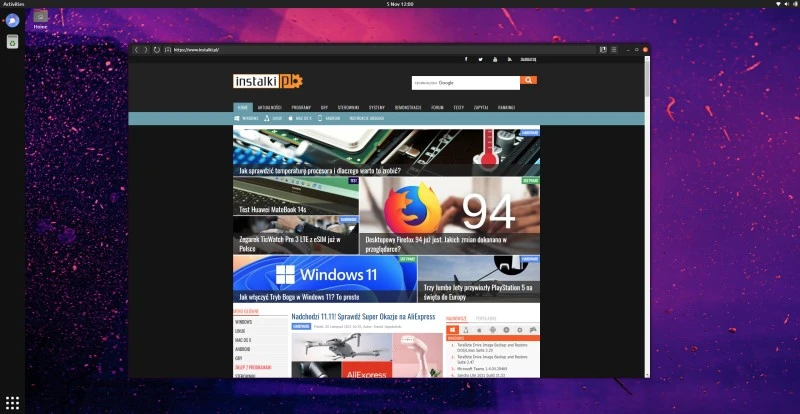Screen dimensions: 800x414
Task: Click the orange search magnifier button
Action: click(529, 80)
